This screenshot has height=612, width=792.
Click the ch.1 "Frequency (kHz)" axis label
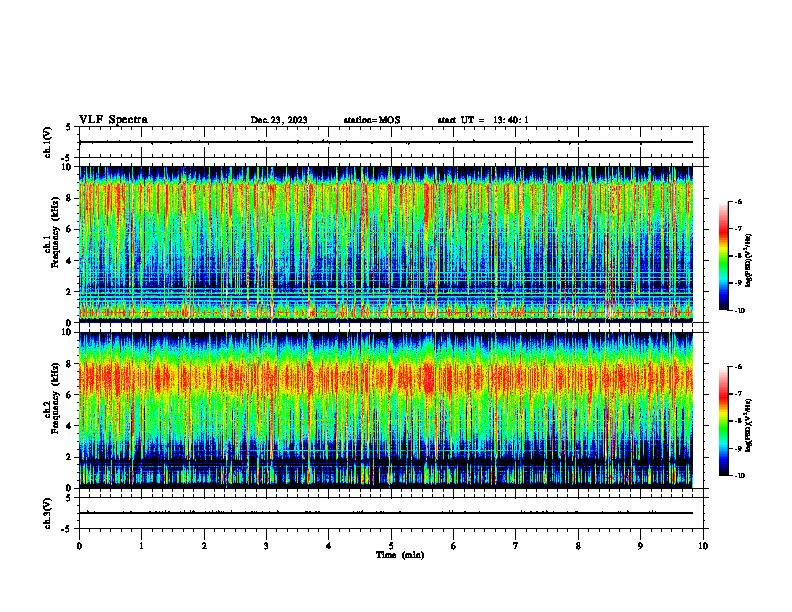pyautogui.click(x=55, y=233)
